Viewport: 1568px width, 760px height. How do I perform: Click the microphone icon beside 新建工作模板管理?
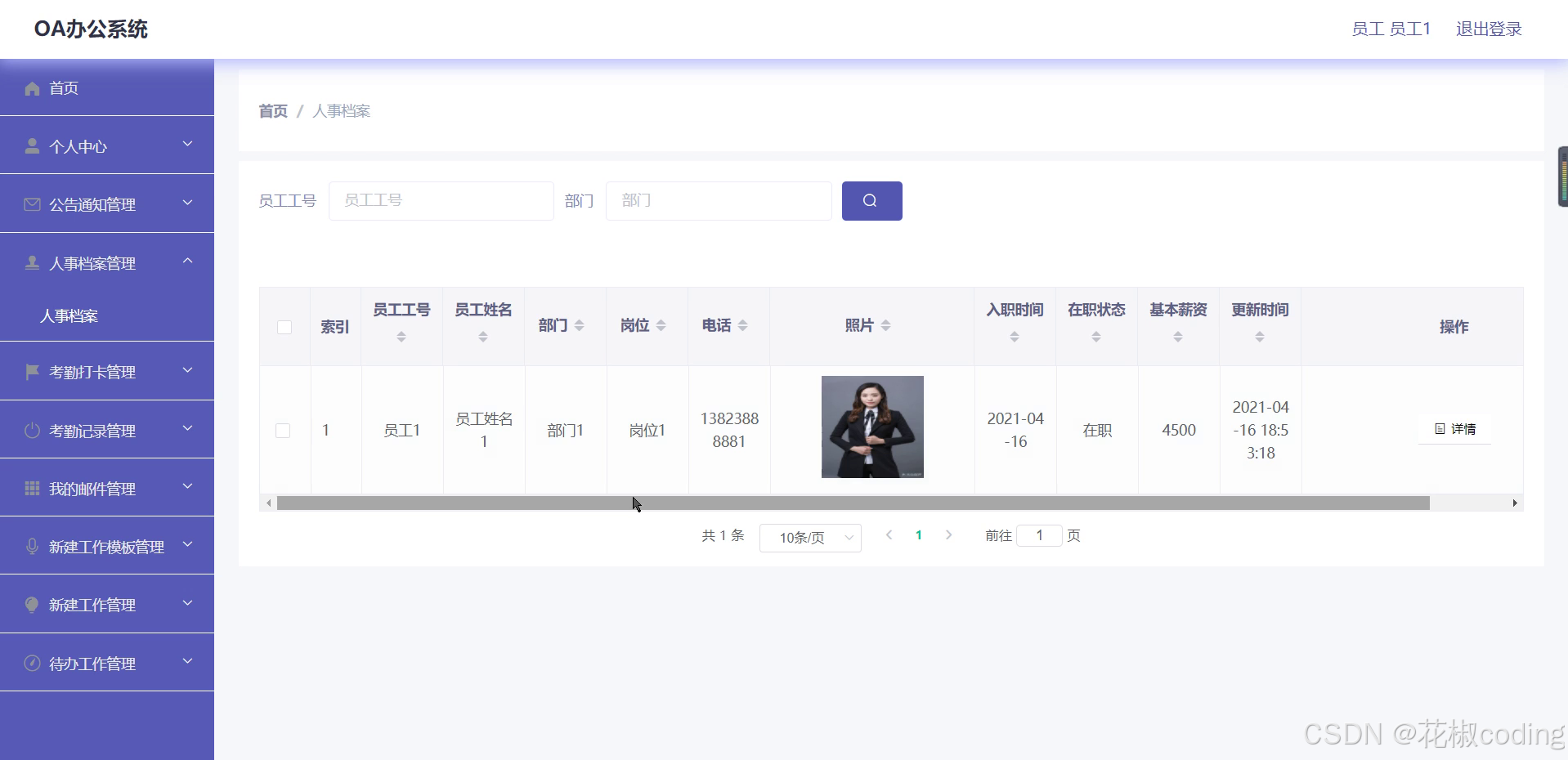pyautogui.click(x=32, y=547)
